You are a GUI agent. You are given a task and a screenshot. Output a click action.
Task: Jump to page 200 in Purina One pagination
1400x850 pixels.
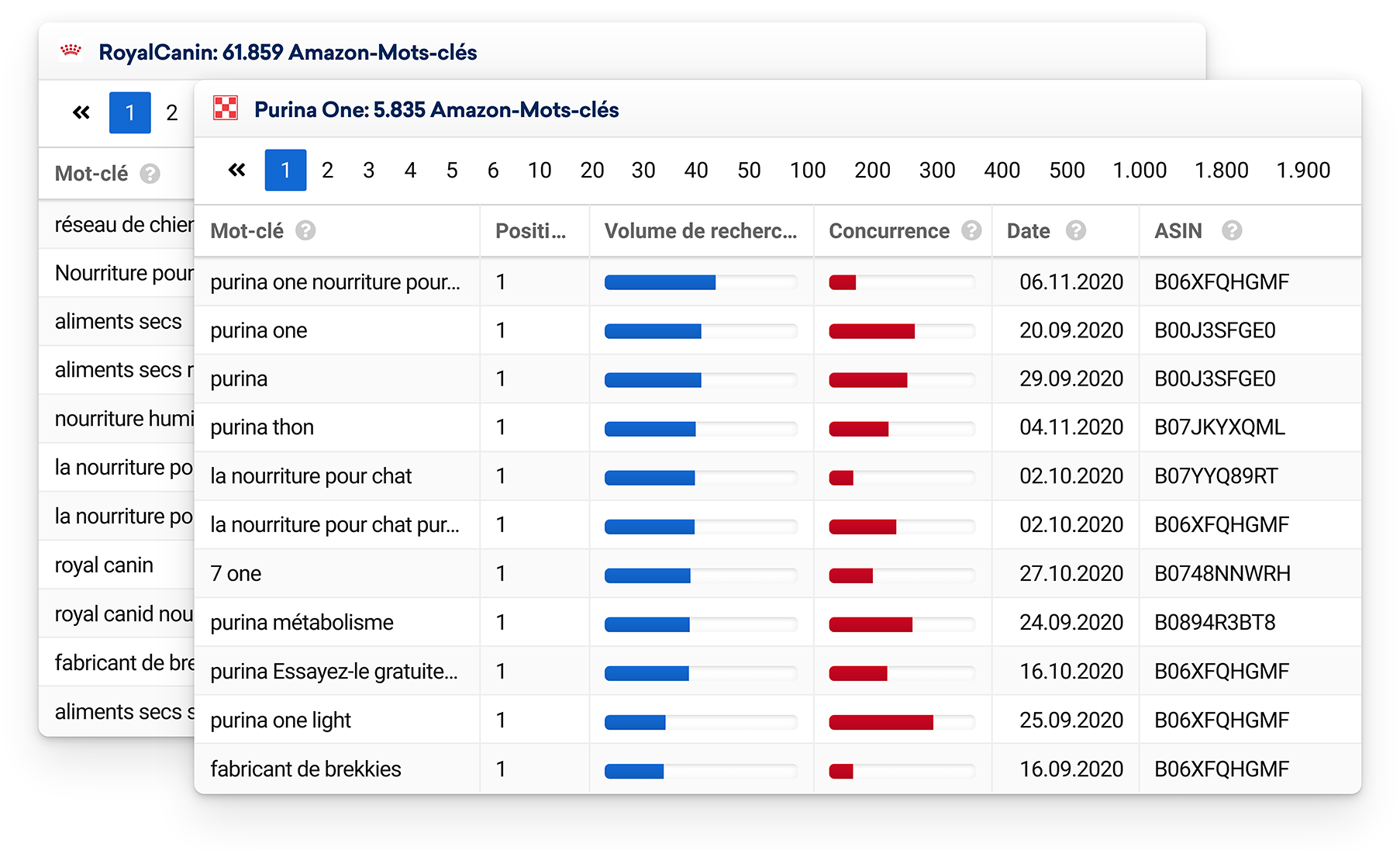point(872,170)
